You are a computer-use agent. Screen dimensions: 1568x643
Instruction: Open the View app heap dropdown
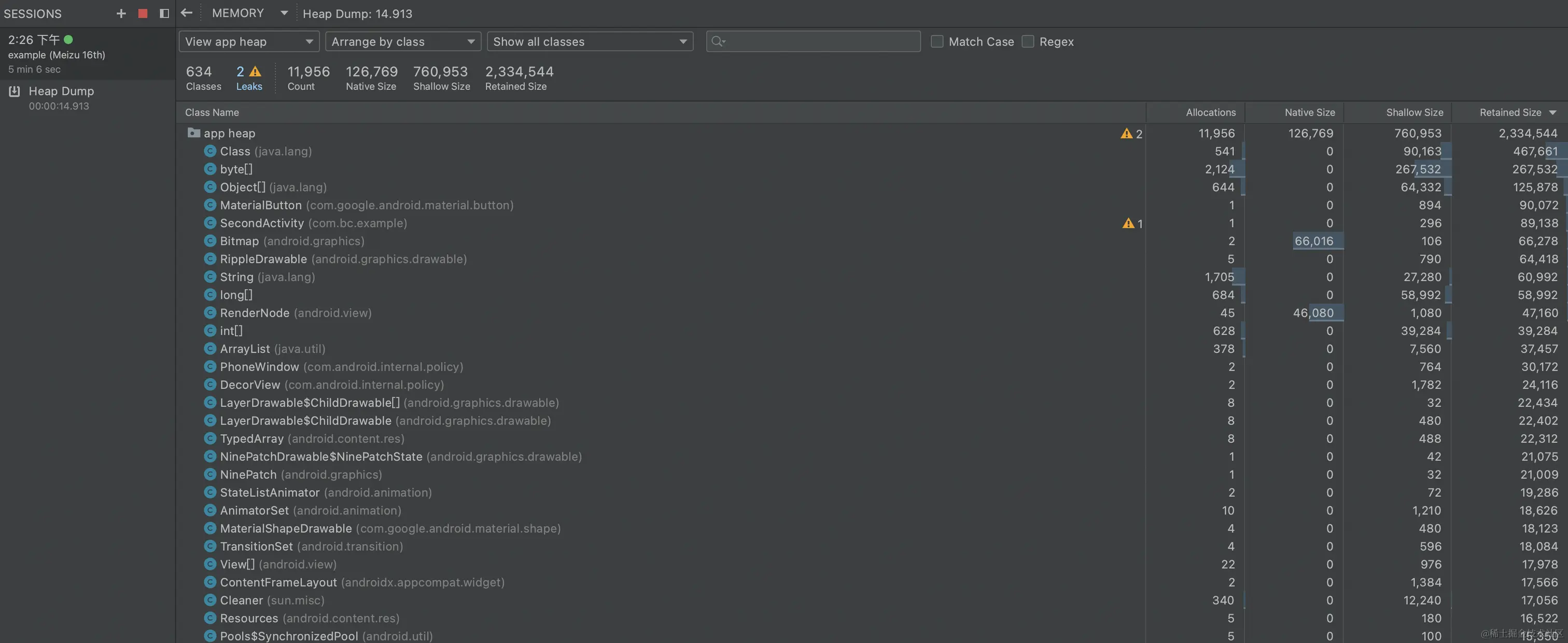tap(249, 41)
